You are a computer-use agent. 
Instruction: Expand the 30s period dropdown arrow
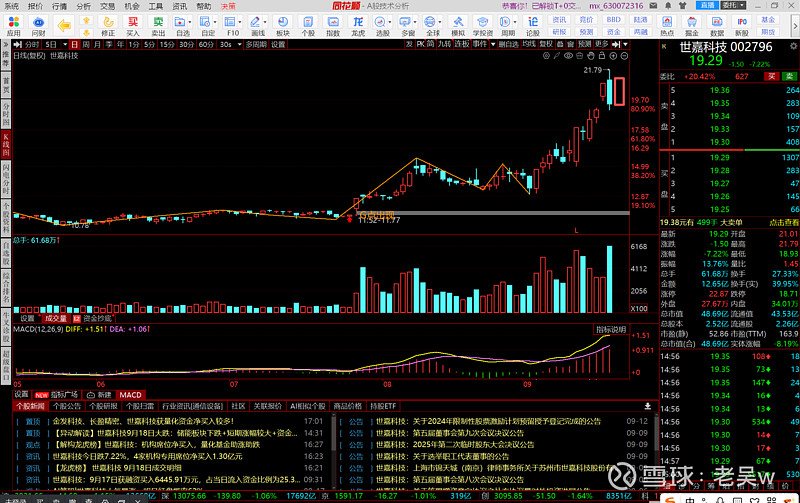point(239,44)
